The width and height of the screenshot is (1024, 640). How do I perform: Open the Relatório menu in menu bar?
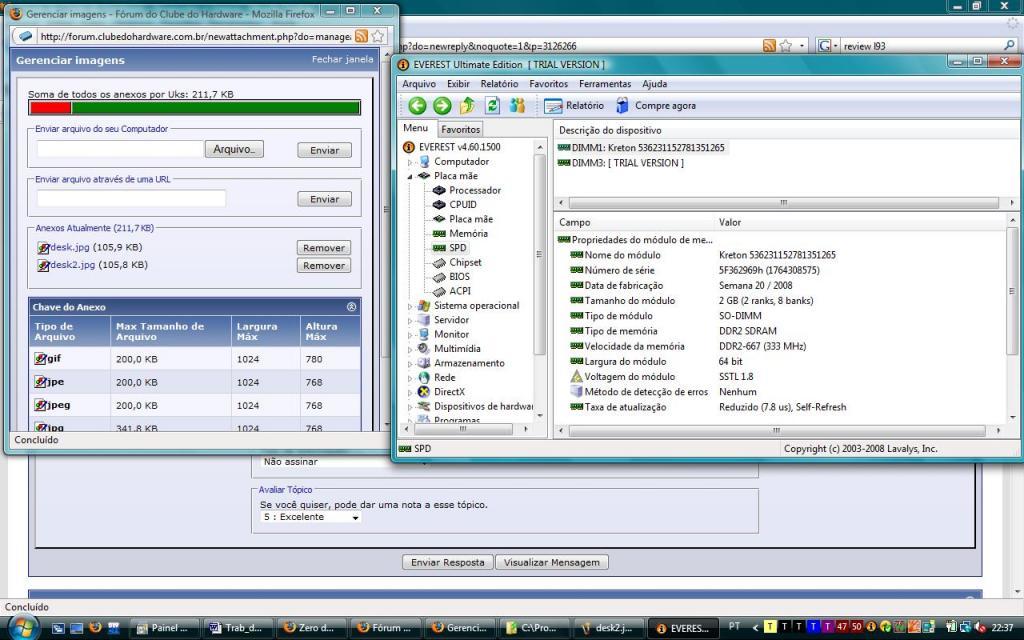coord(499,84)
